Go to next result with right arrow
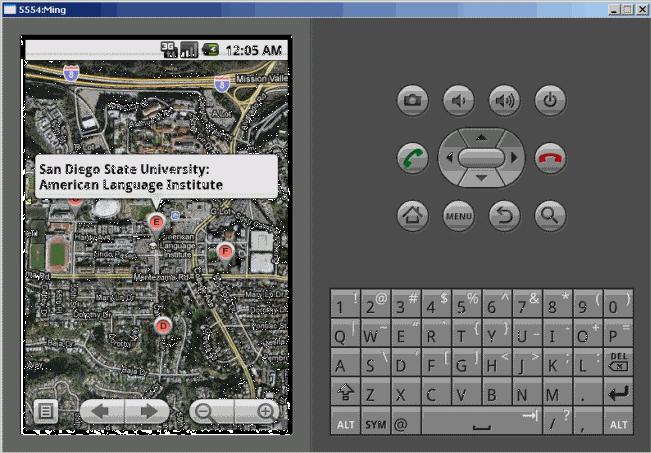The image size is (651, 453). point(147,411)
